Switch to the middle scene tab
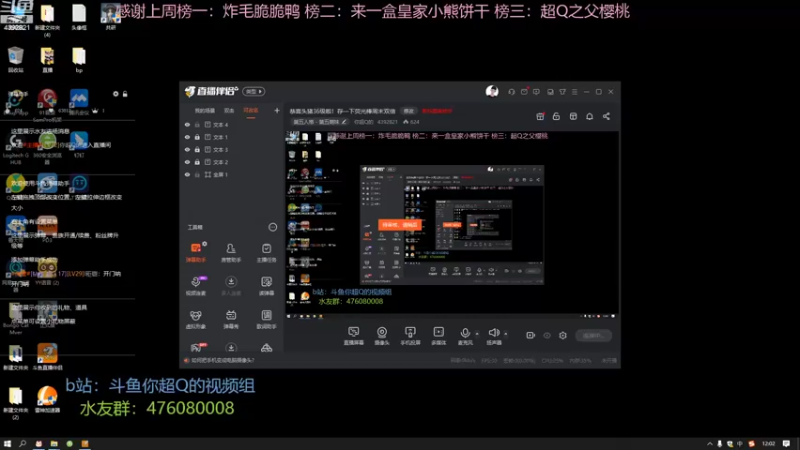Image resolution: width=800 pixels, height=450 pixels. coord(229,110)
